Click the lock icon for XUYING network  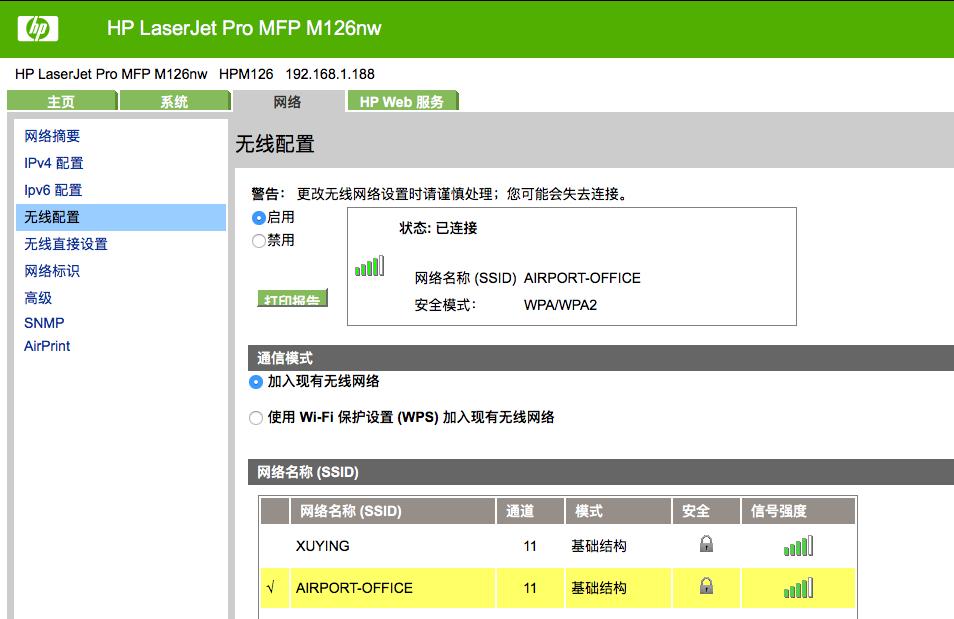click(x=704, y=545)
